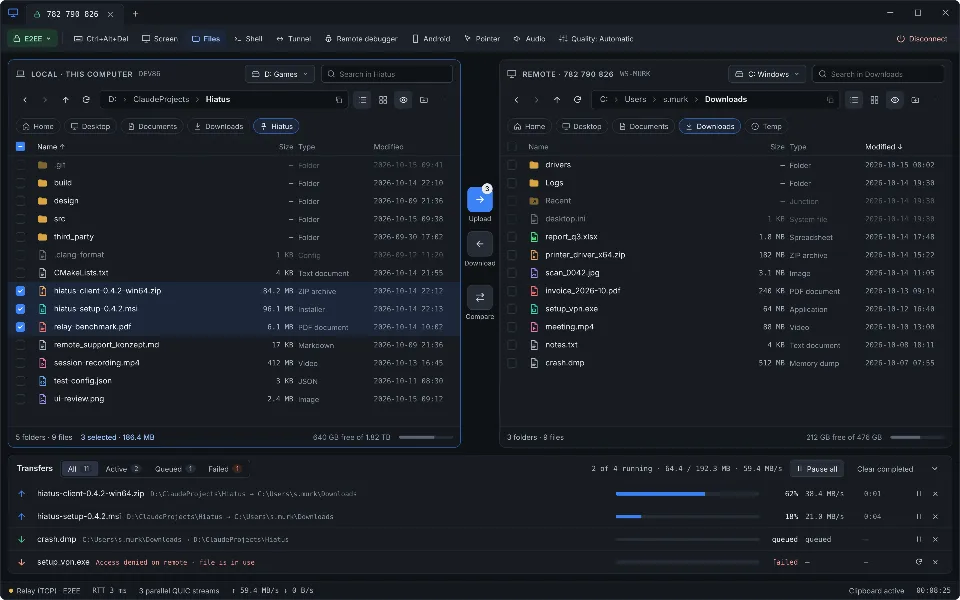Image resolution: width=960 pixels, height=600 pixels.
Task: Go up one level in the remote pane
Action: click(x=557, y=99)
